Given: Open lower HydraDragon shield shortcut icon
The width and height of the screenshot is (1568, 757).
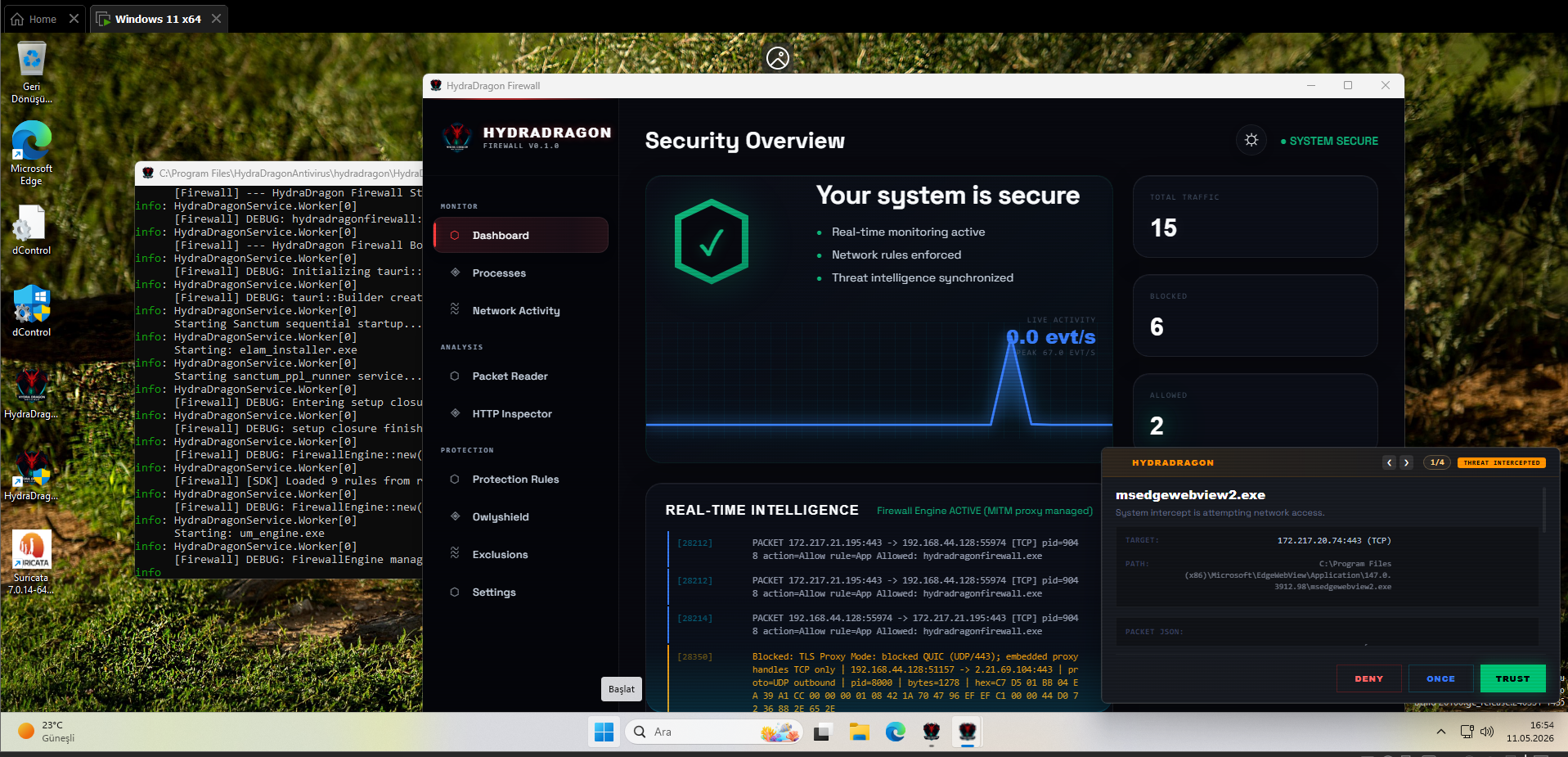Looking at the screenshot, I should (x=32, y=475).
